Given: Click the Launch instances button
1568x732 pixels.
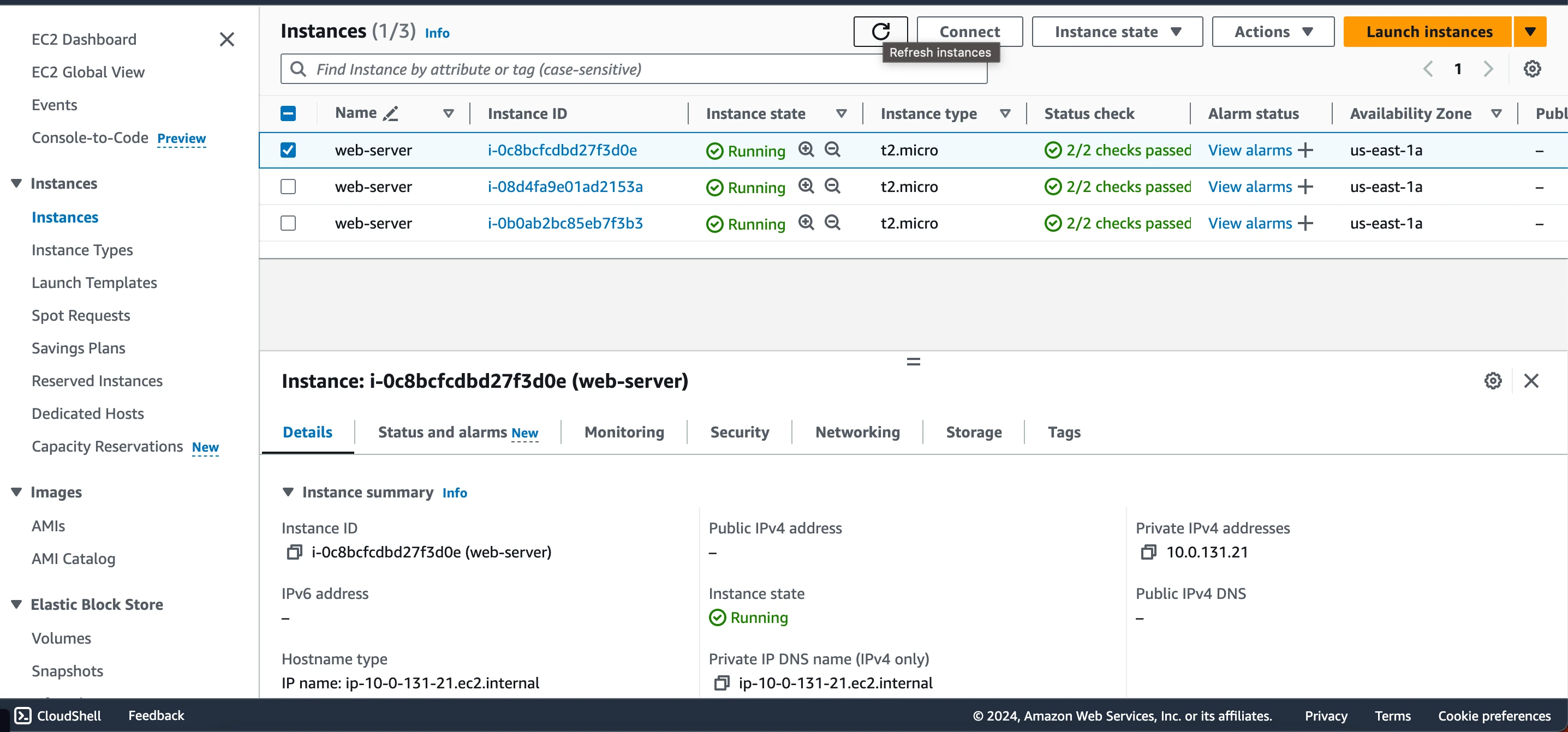Looking at the screenshot, I should (x=1427, y=32).
